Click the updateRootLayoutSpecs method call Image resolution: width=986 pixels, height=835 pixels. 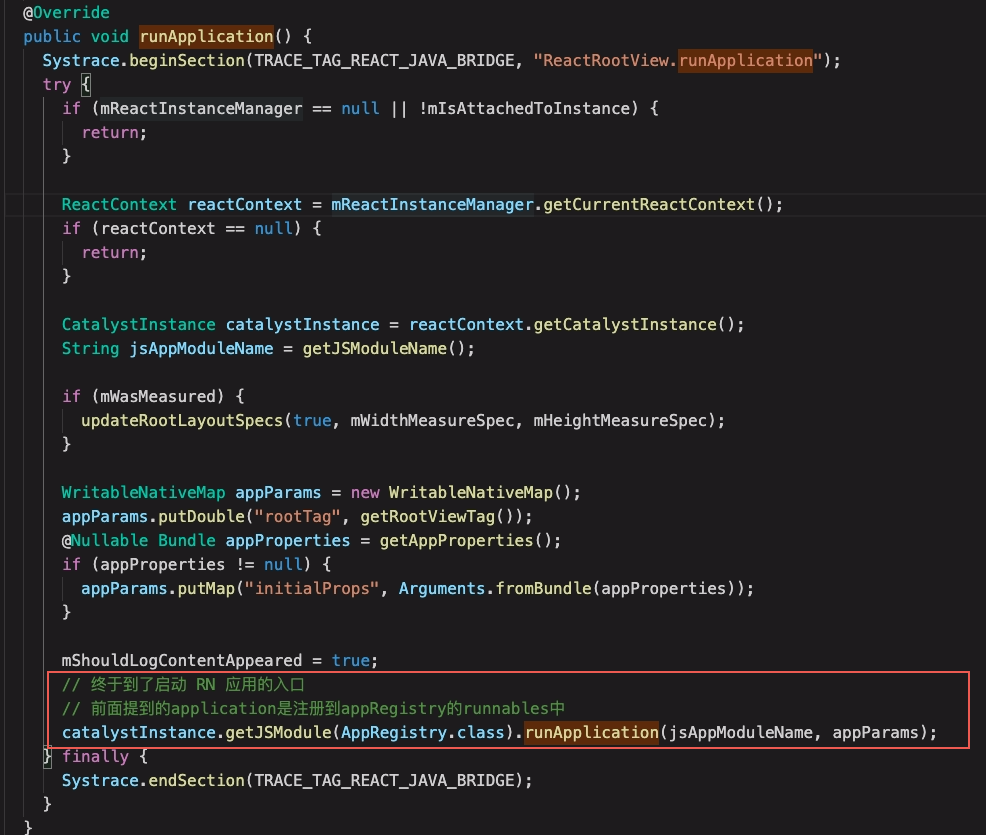tap(183, 420)
